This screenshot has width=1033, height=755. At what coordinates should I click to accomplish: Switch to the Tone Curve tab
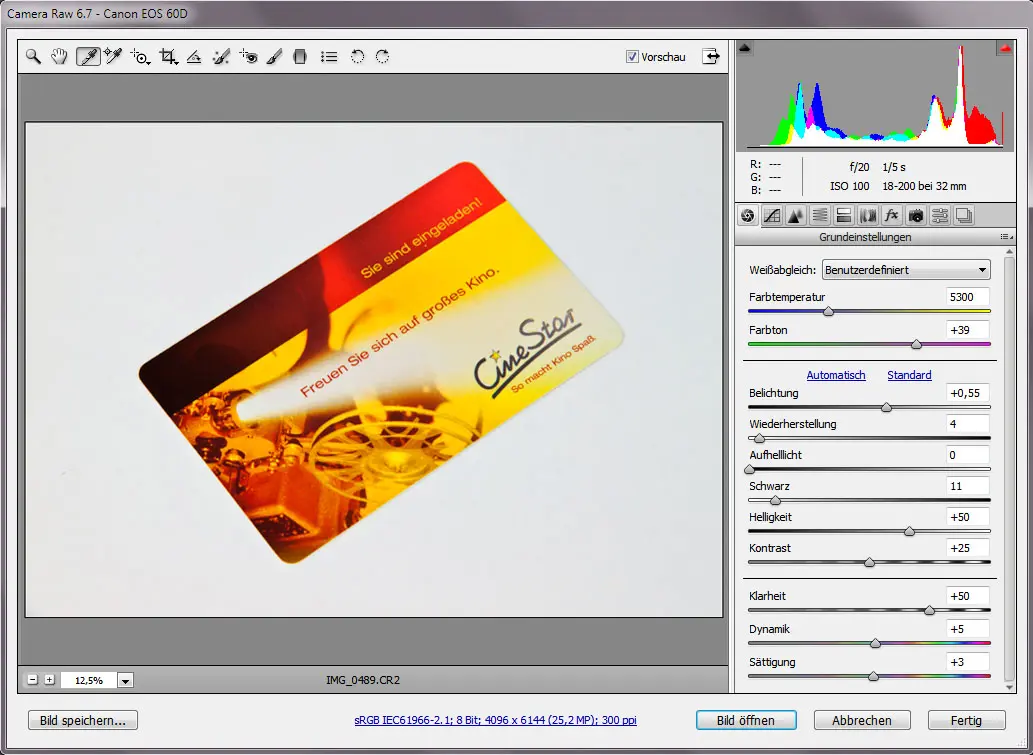[x=772, y=215]
